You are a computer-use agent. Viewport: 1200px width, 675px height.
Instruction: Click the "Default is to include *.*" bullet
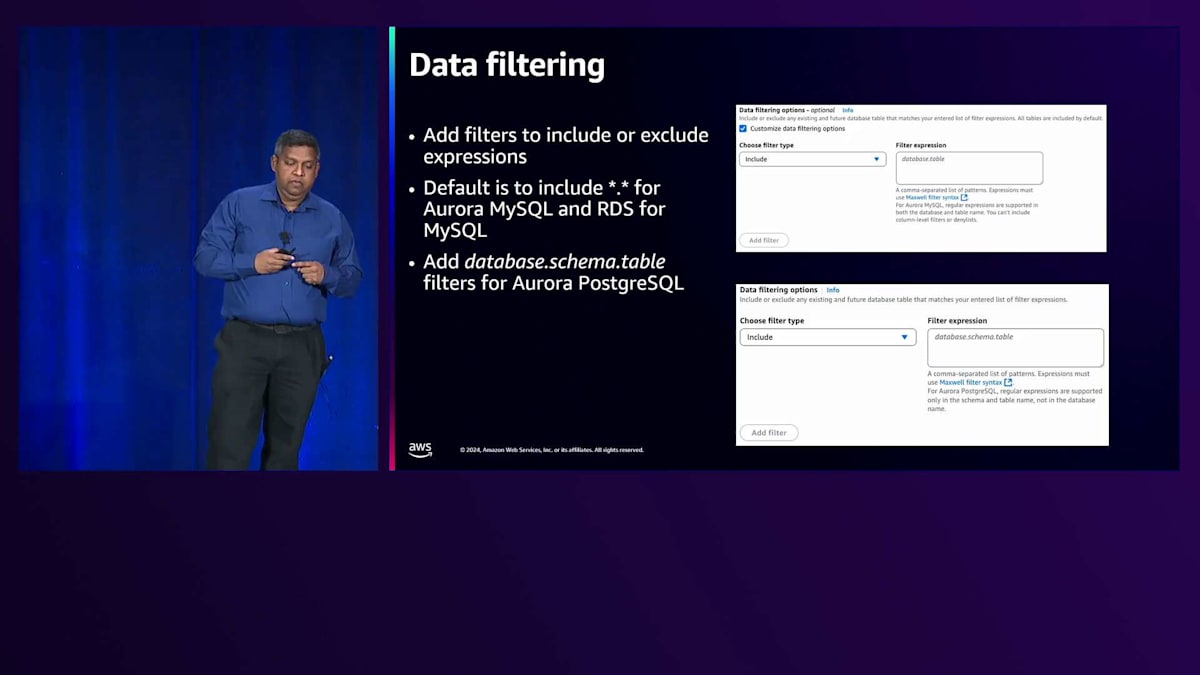544,209
